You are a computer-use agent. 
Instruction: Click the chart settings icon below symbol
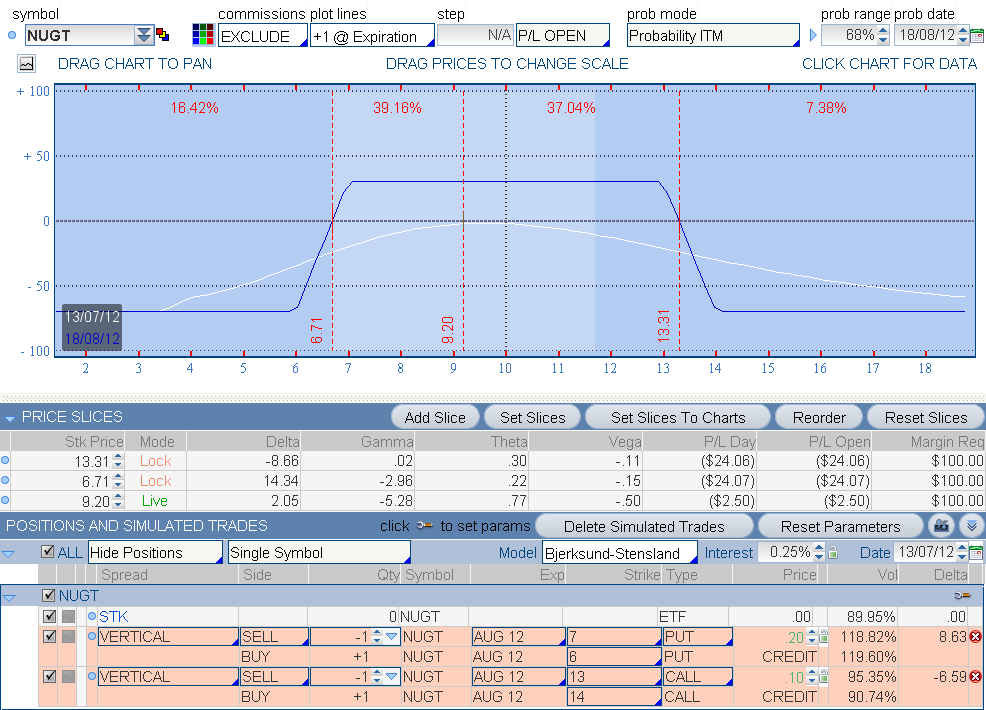click(26, 63)
